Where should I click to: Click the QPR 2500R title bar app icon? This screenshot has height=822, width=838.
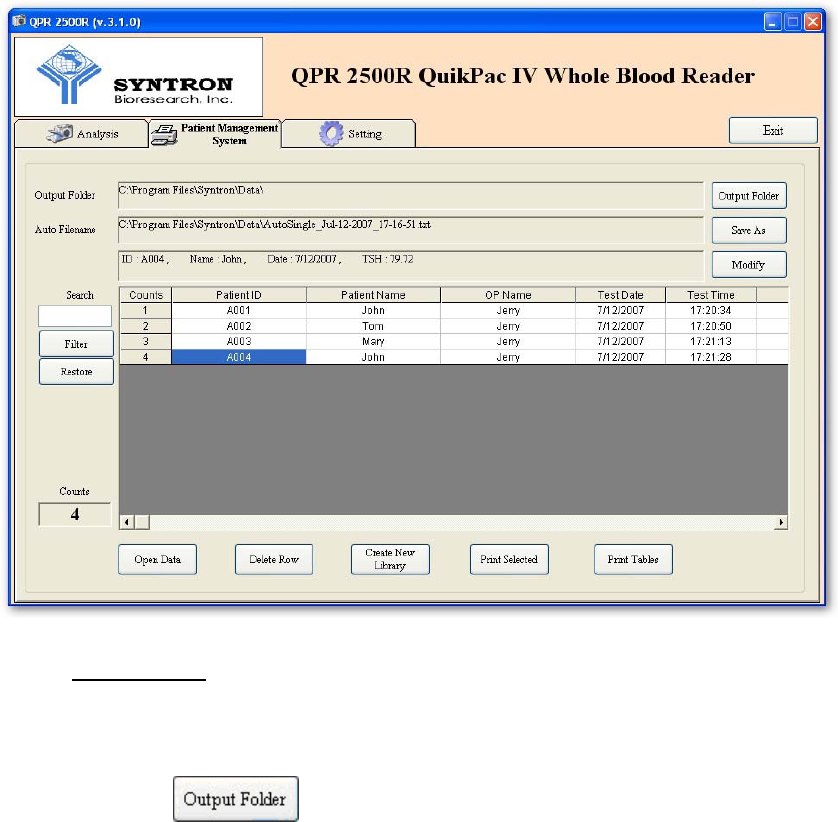(19, 21)
